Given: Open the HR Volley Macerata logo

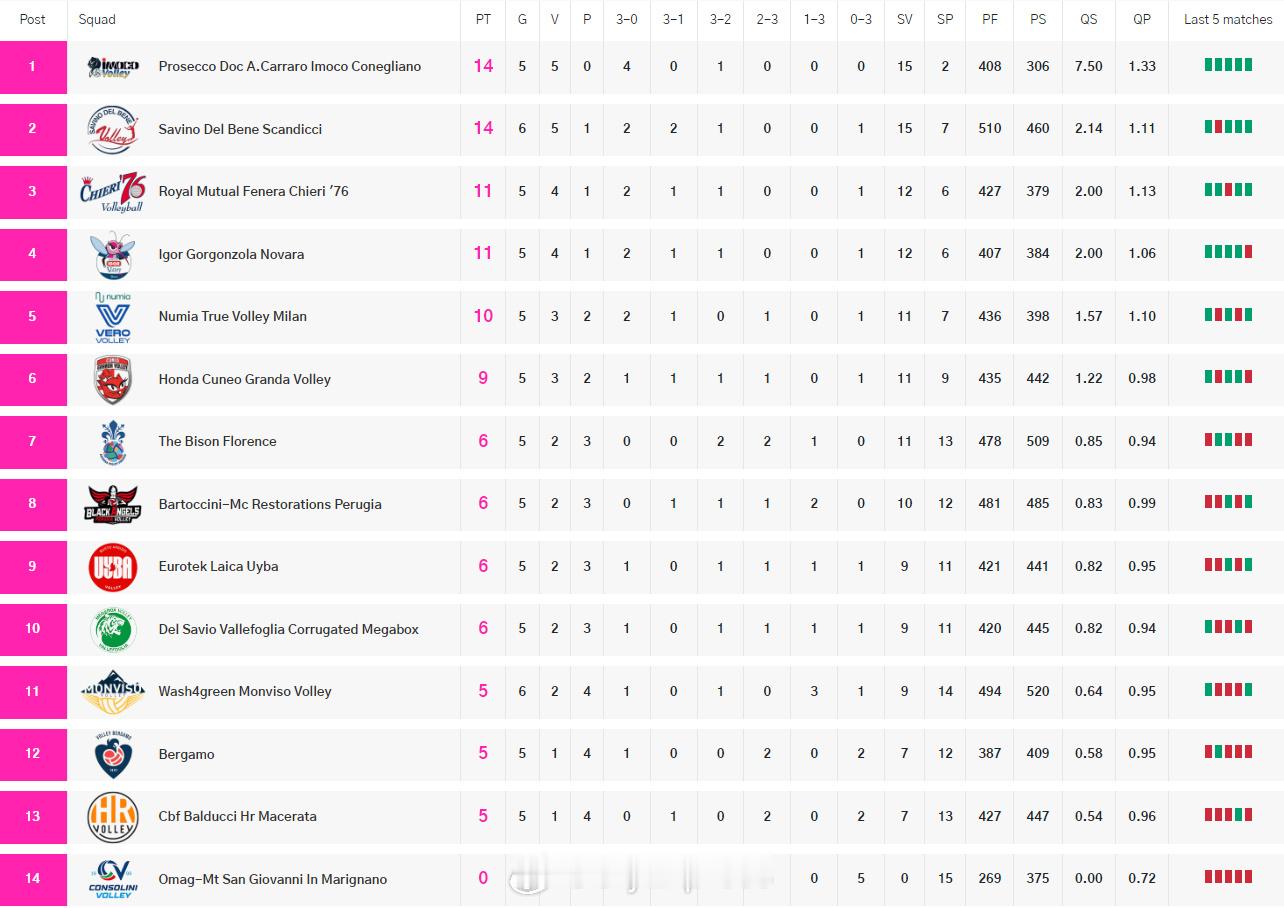Looking at the screenshot, I should 113,817.
